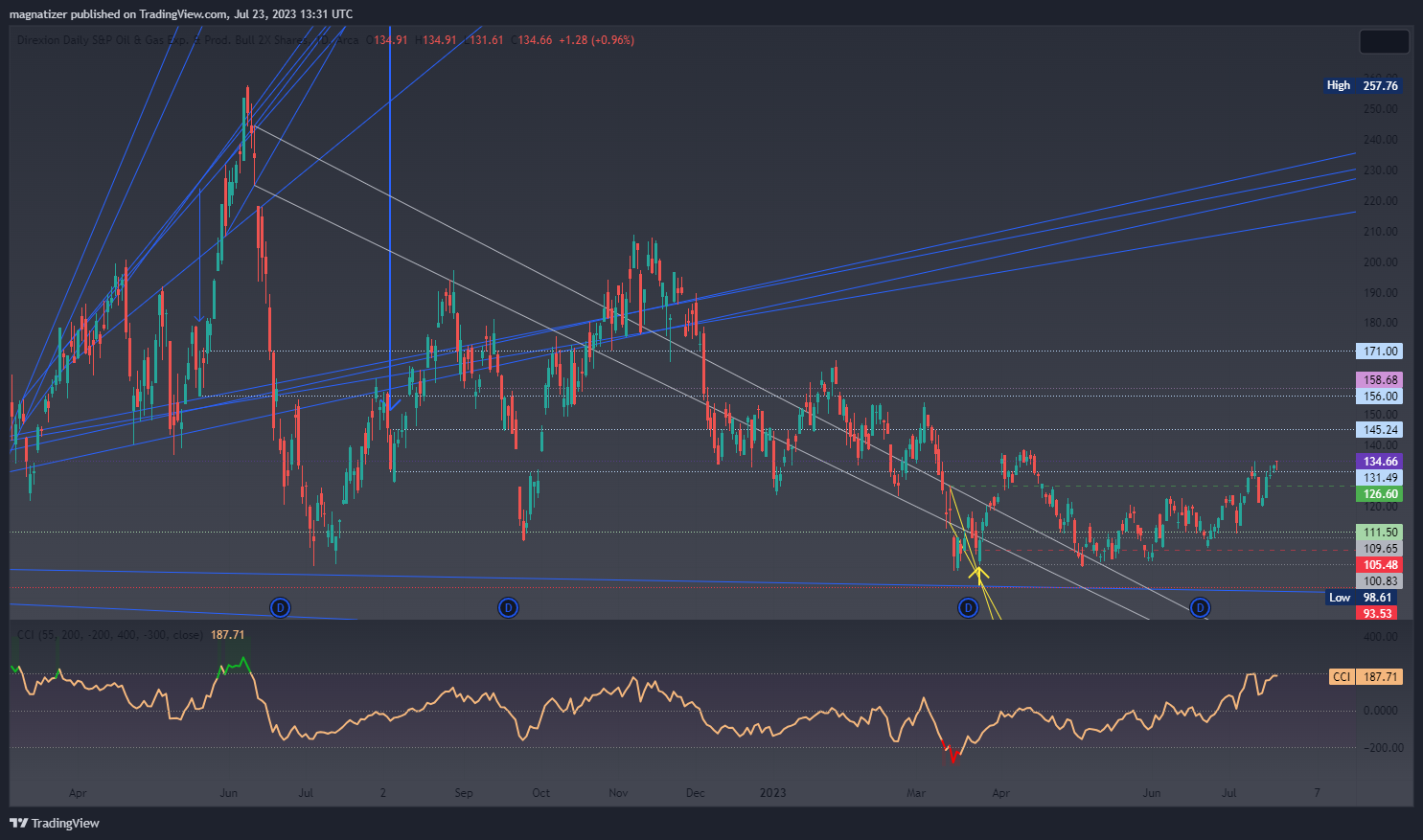
Task: Select the green 126.60 price label
Action: point(1380,494)
